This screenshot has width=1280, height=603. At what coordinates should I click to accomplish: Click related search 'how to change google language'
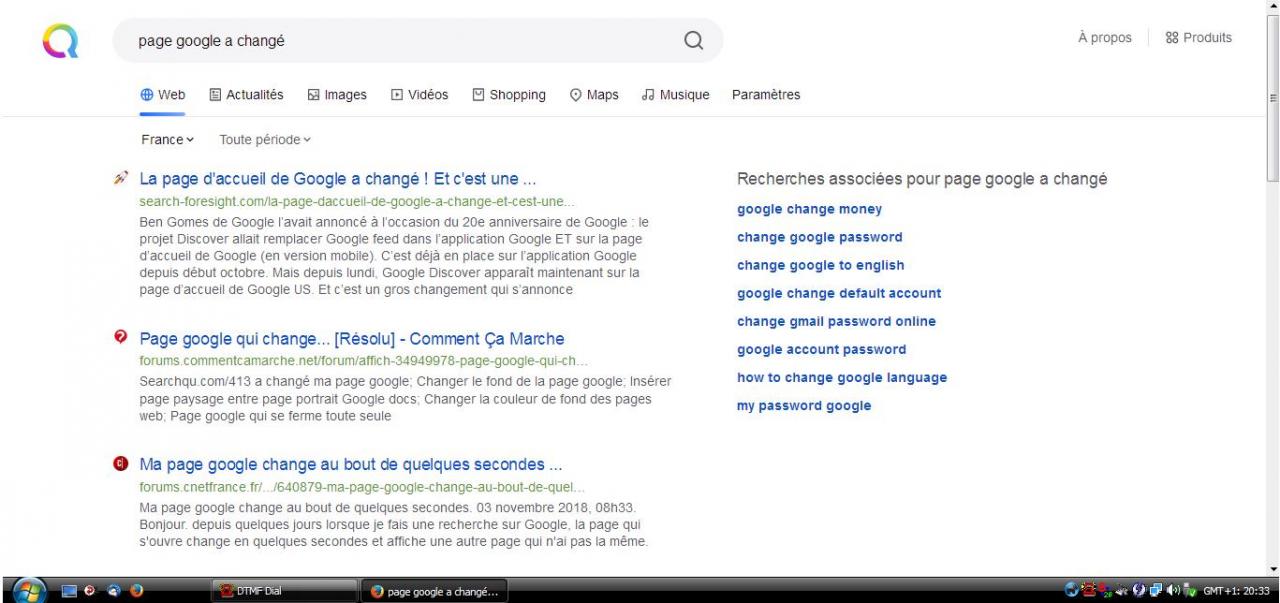click(x=842, y=378)
